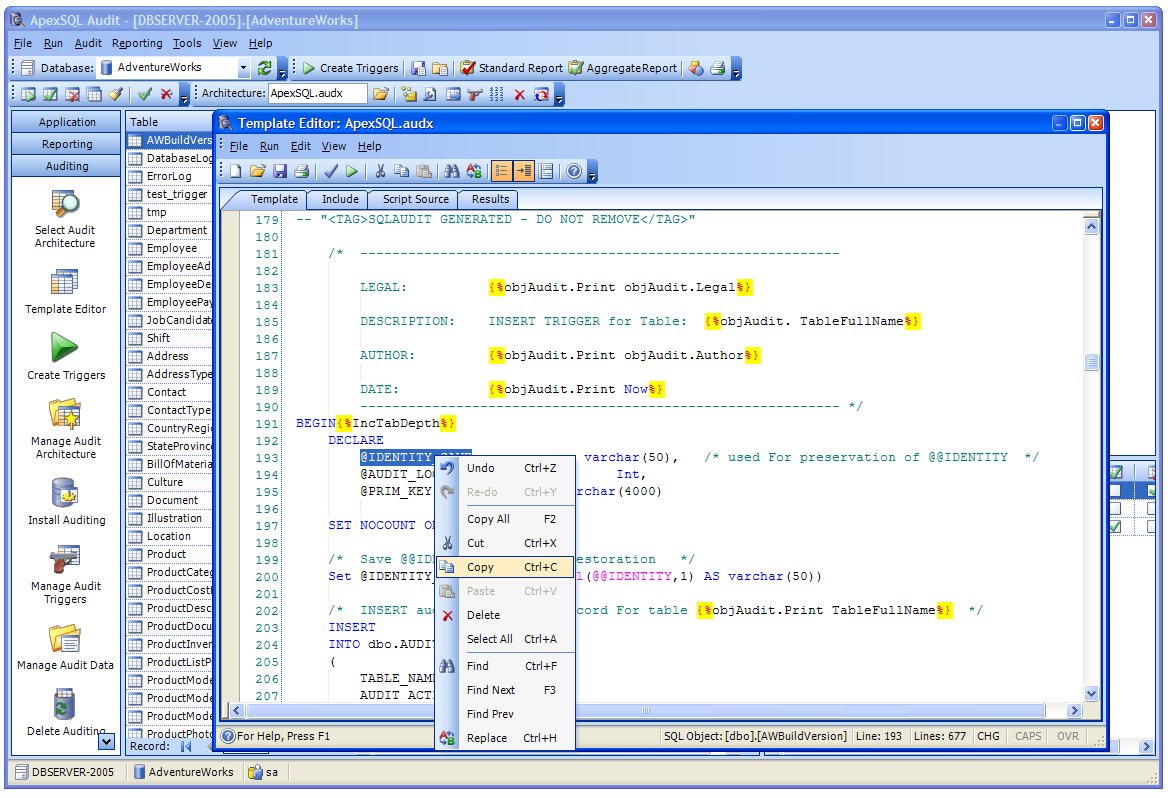Toggle the highlighted indent arrow button in editor toolbar
This screenshot has height=798, width=1171.
524,172
